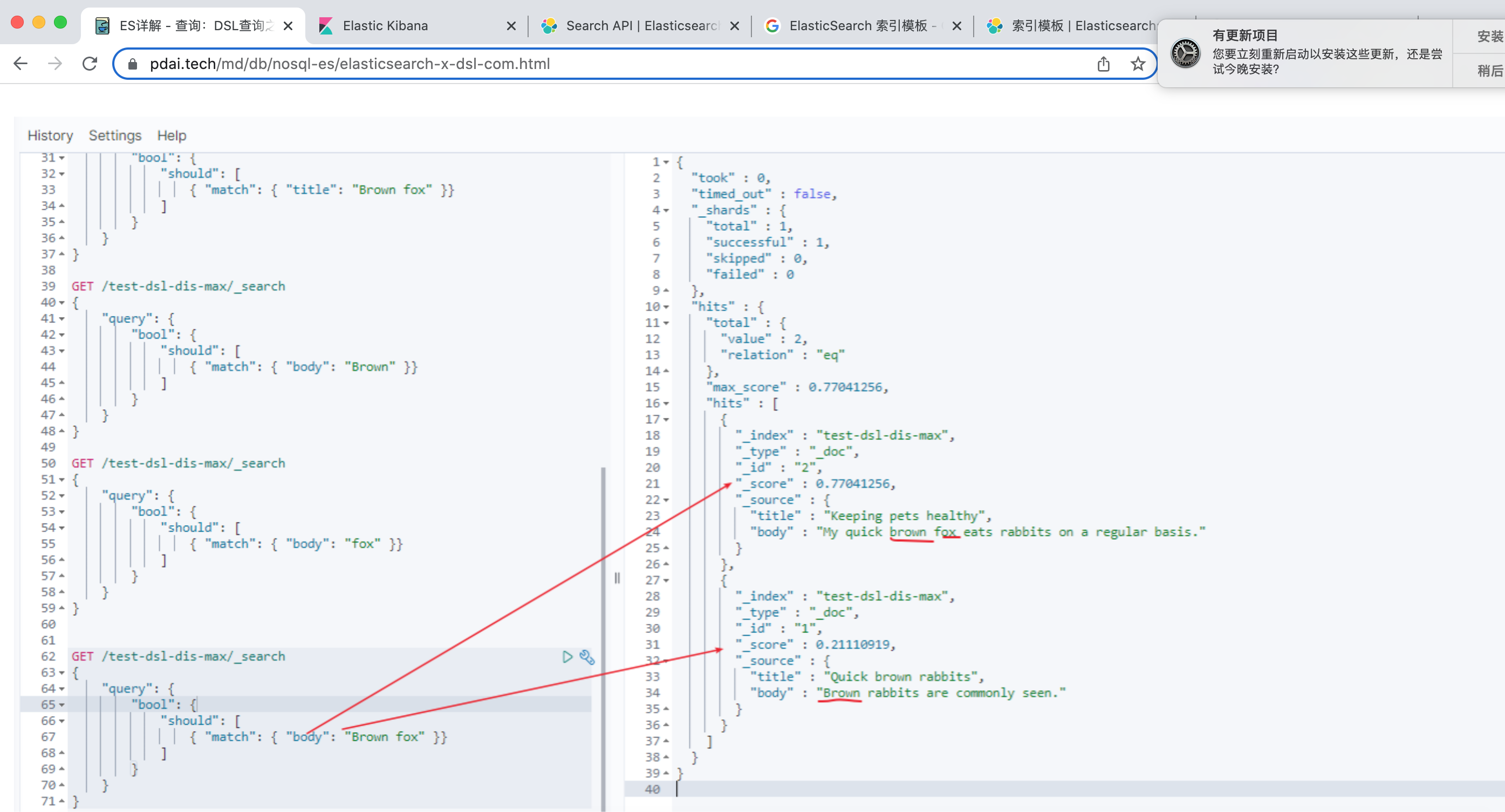Collapse the hits array fold at output line 16

pyautogui.click(x=666, y=404)
